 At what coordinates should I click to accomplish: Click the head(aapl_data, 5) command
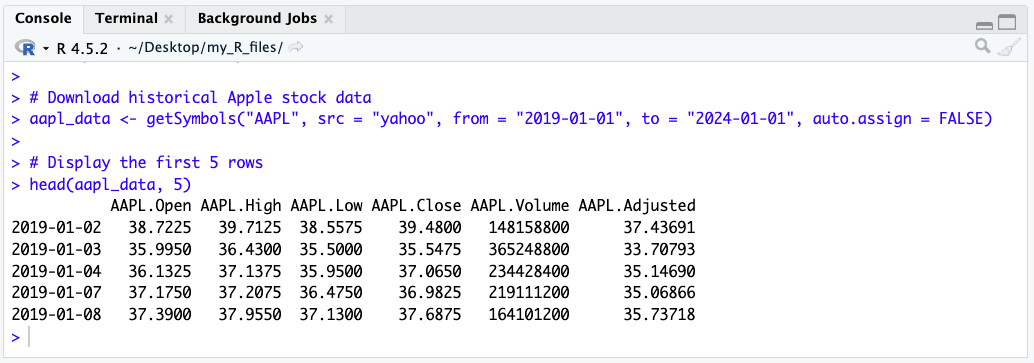(x=109, y=184)
